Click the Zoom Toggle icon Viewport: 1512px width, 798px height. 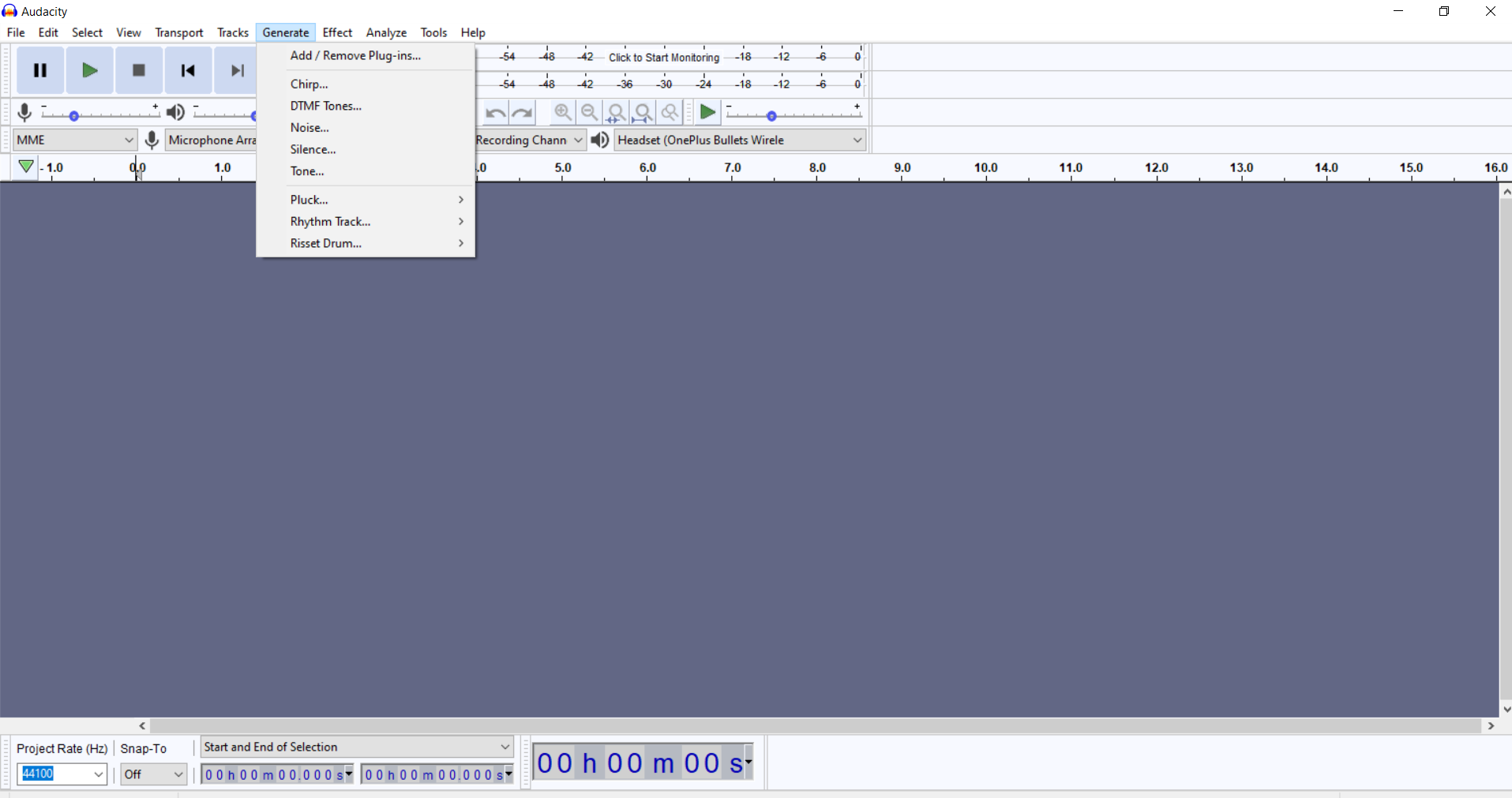(670, 113)
